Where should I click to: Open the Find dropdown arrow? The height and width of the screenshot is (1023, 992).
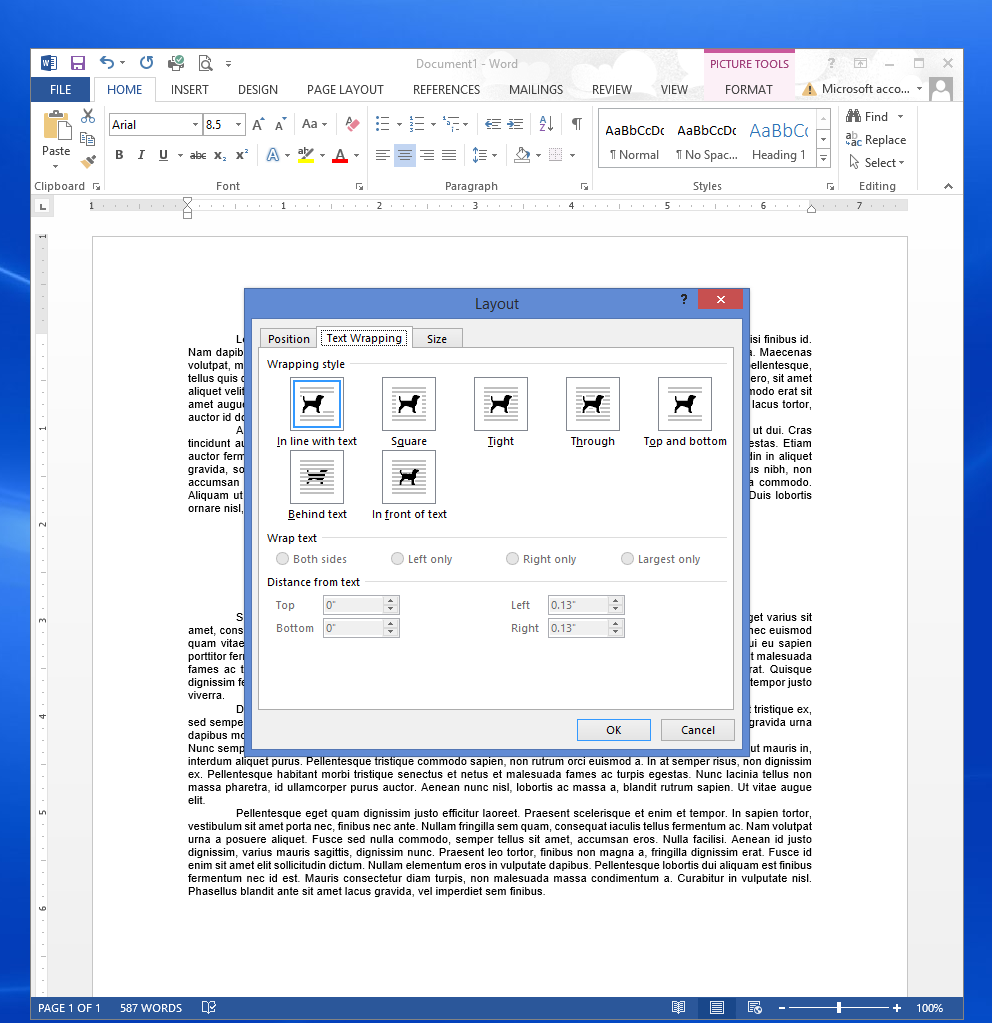point(901,117)
